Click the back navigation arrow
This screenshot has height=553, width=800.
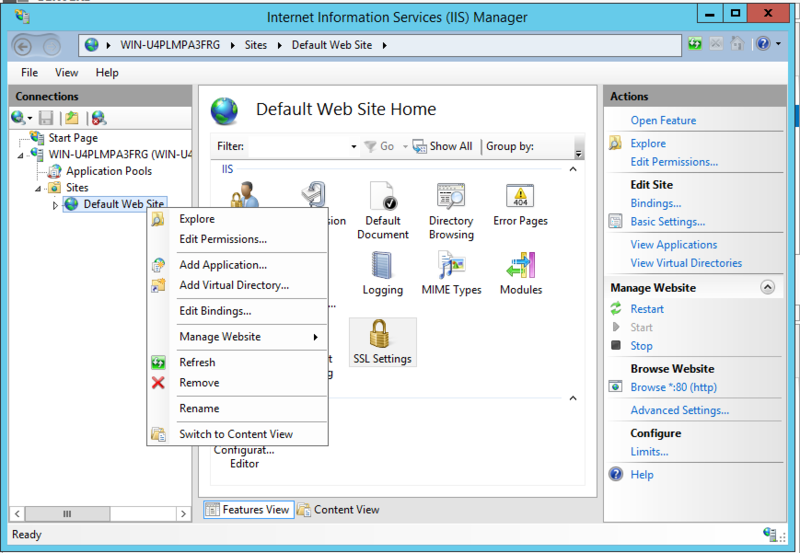pyautogui.click(x=22, y=47)
